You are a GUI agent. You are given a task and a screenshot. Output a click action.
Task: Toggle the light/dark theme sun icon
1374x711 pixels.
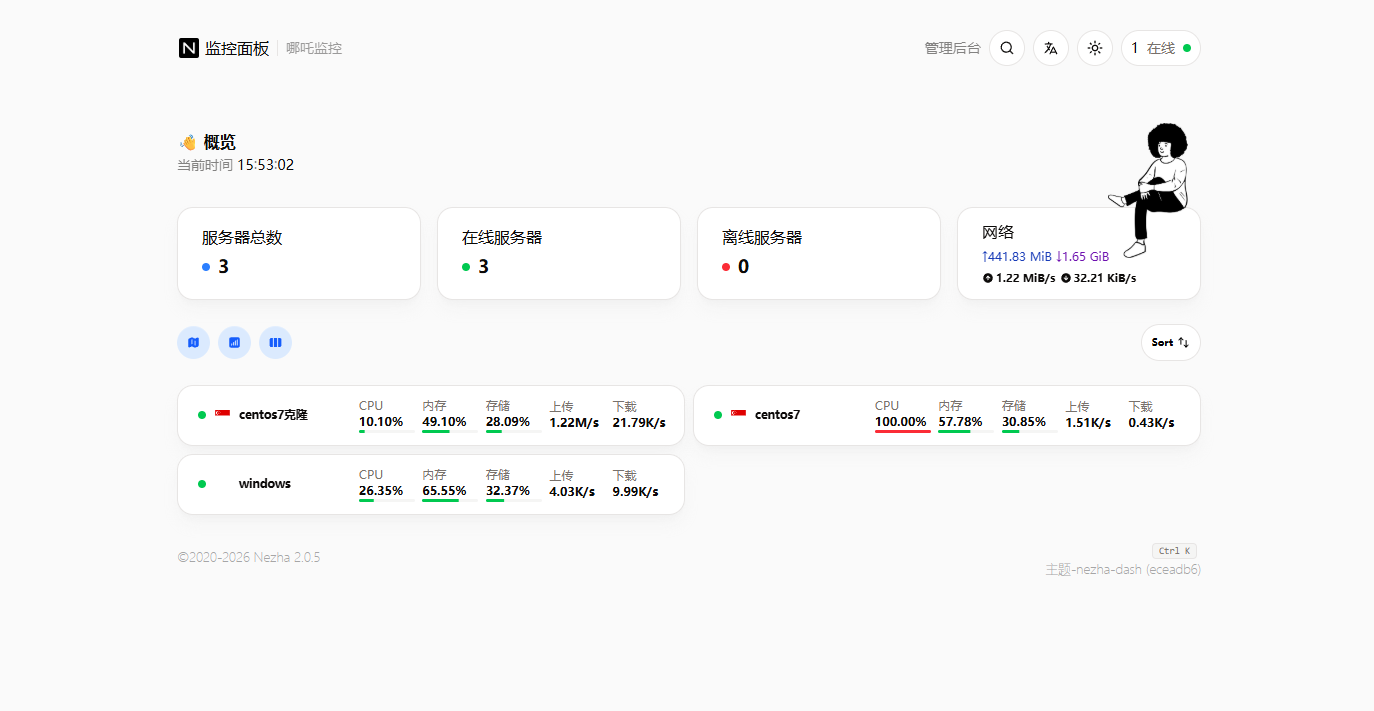pos(1094,48)
